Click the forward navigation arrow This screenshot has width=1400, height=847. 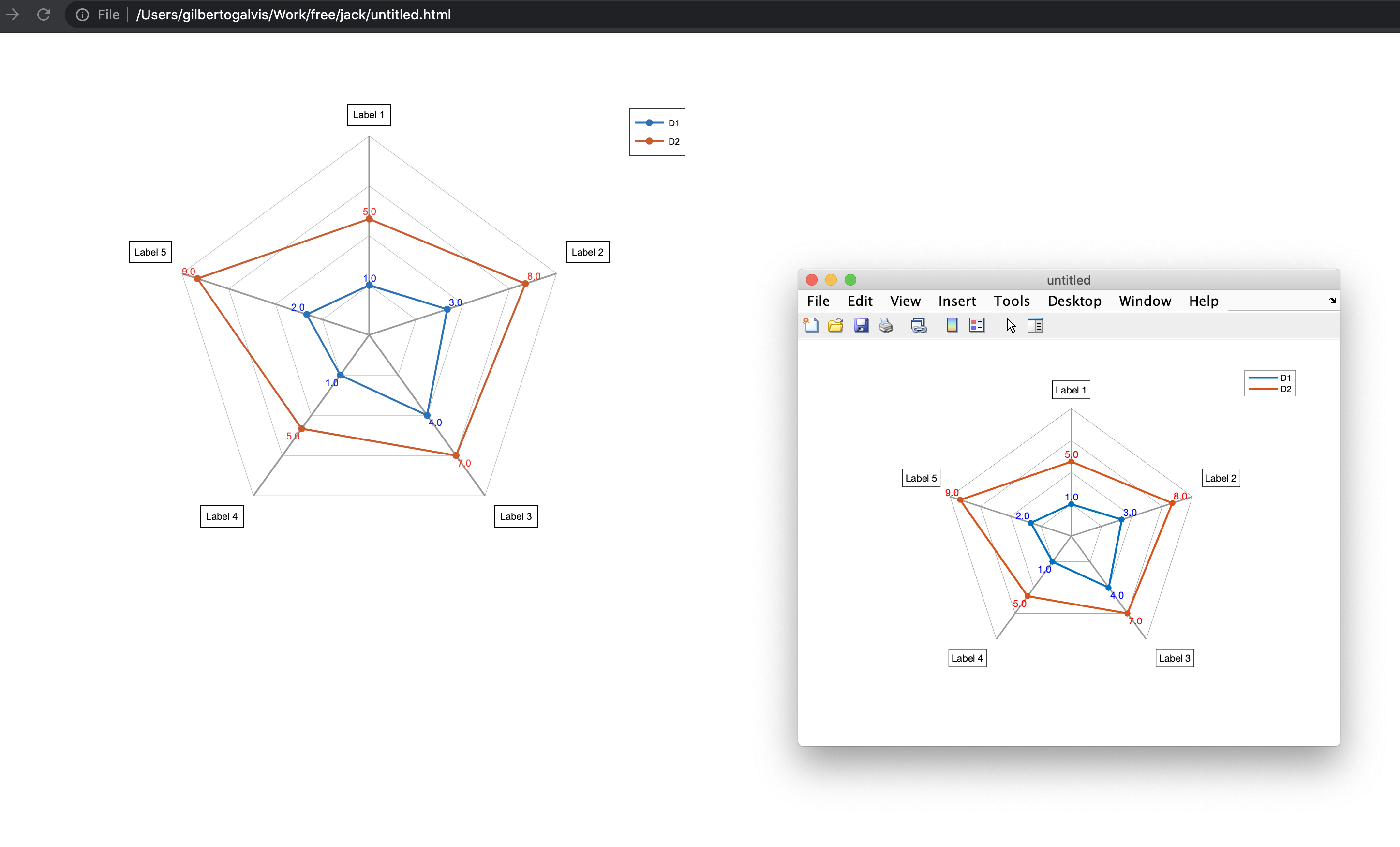click(13, 15)
